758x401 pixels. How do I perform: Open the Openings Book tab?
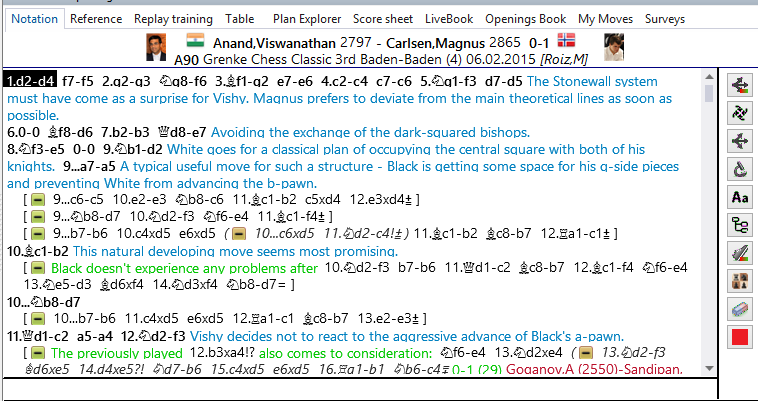pyautogui.click(x=526, y=19)
